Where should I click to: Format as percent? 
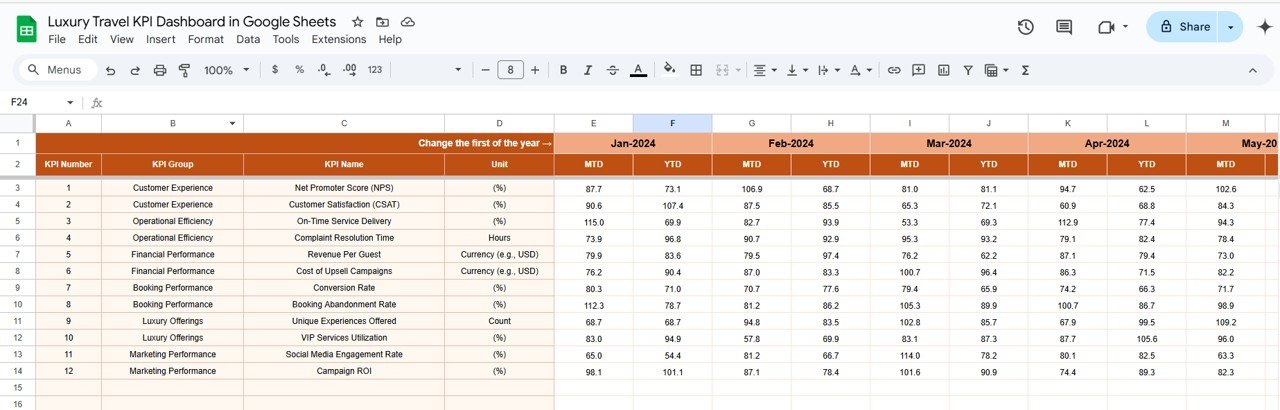[x=299, y=70]
